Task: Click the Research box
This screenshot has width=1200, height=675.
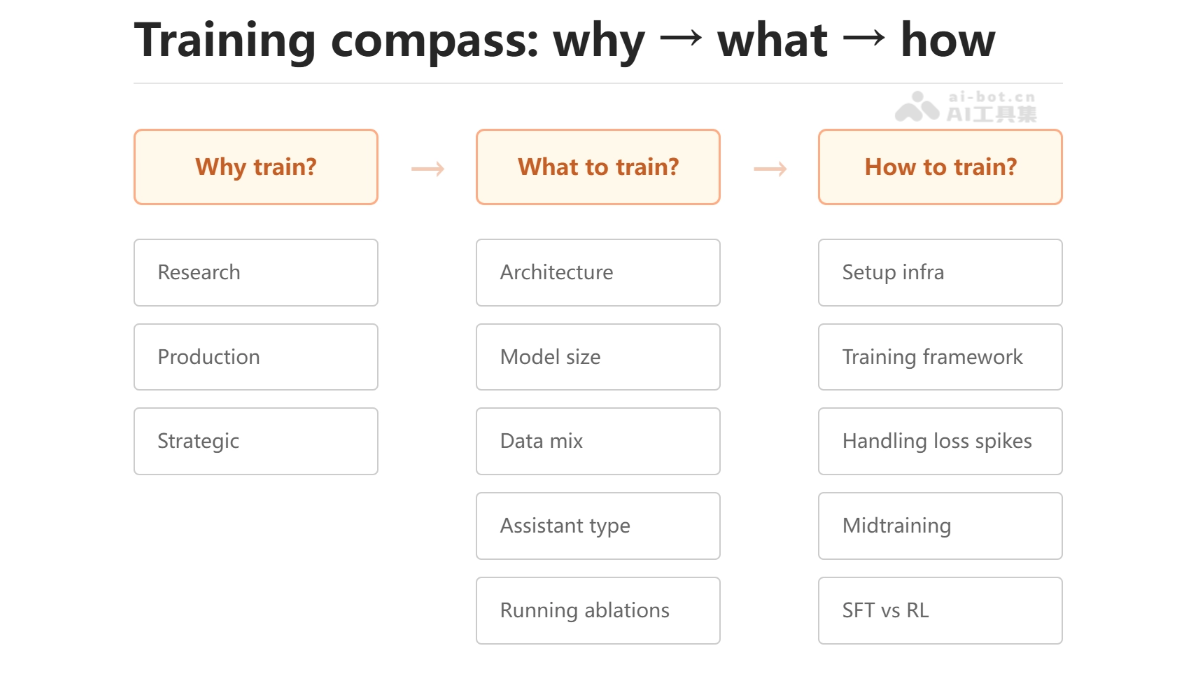Action: [x=256, y=272]
